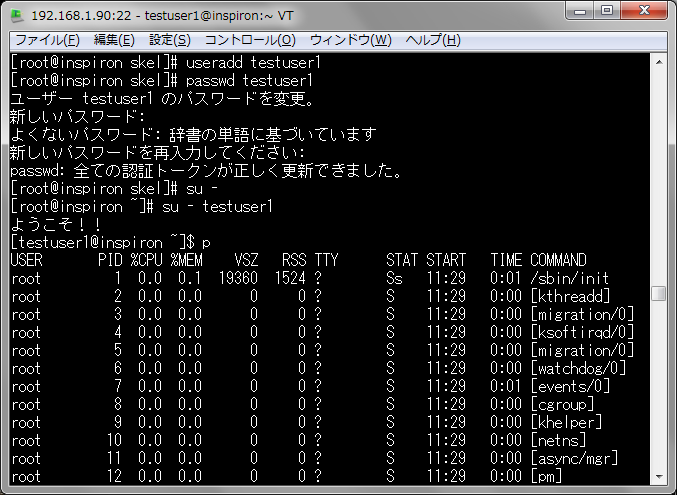This screenshot has width=677, height=495.
Task: Click the 'su - testuser1' command line
Action: tap(141, 207)
